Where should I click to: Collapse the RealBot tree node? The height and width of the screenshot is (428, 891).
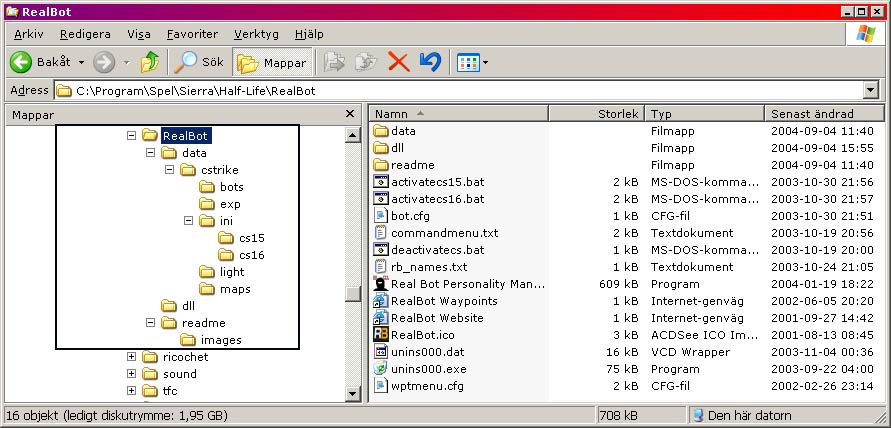[x=131, y=135]
